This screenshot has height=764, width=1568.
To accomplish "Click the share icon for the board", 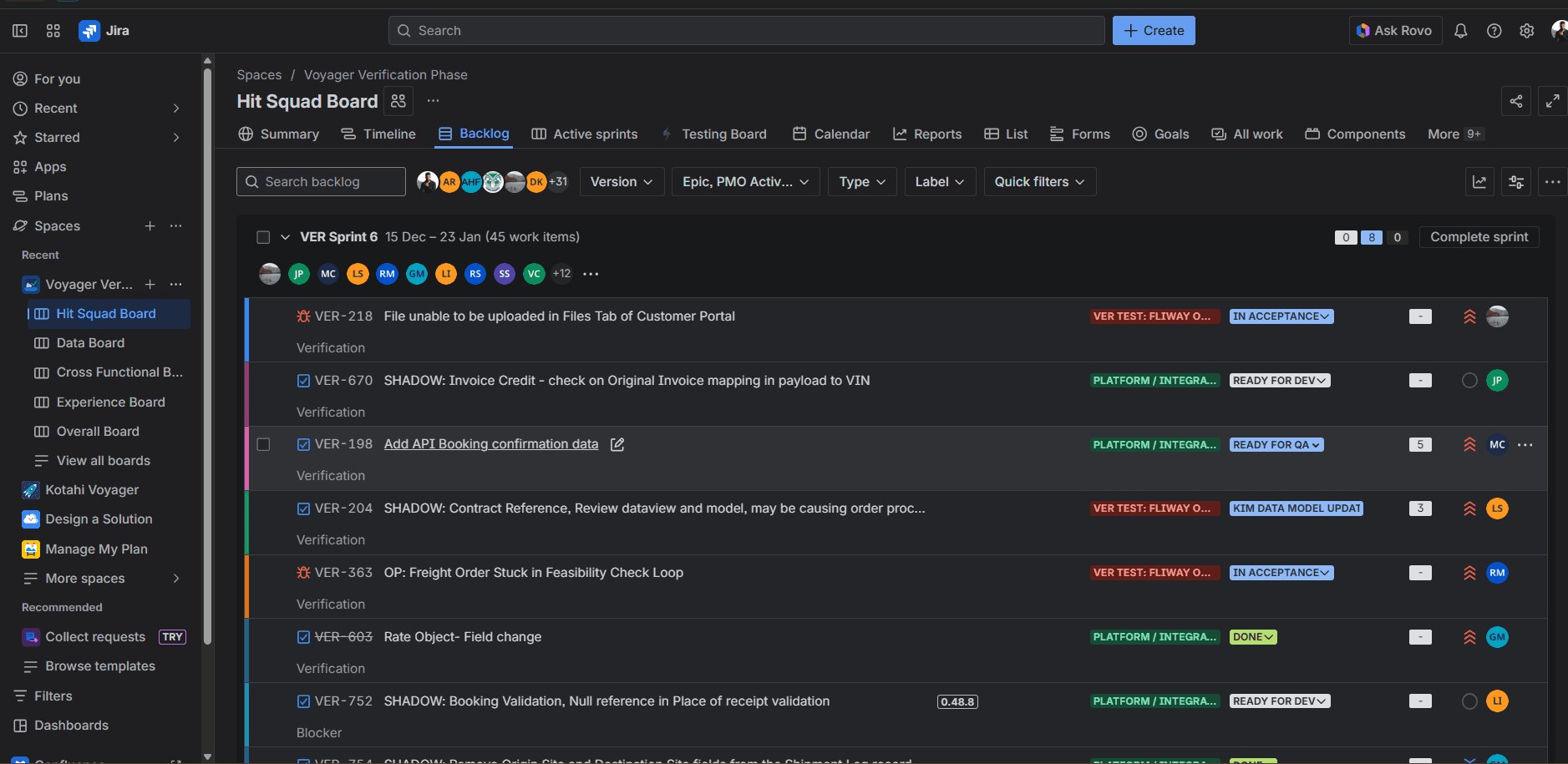I will 1516,101.
